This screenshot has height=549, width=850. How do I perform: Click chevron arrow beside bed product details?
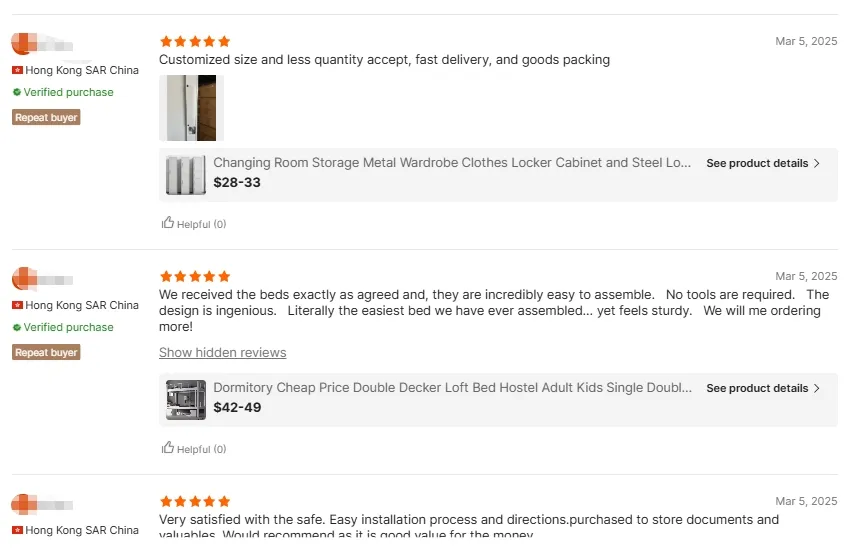(x=817, y=388)
